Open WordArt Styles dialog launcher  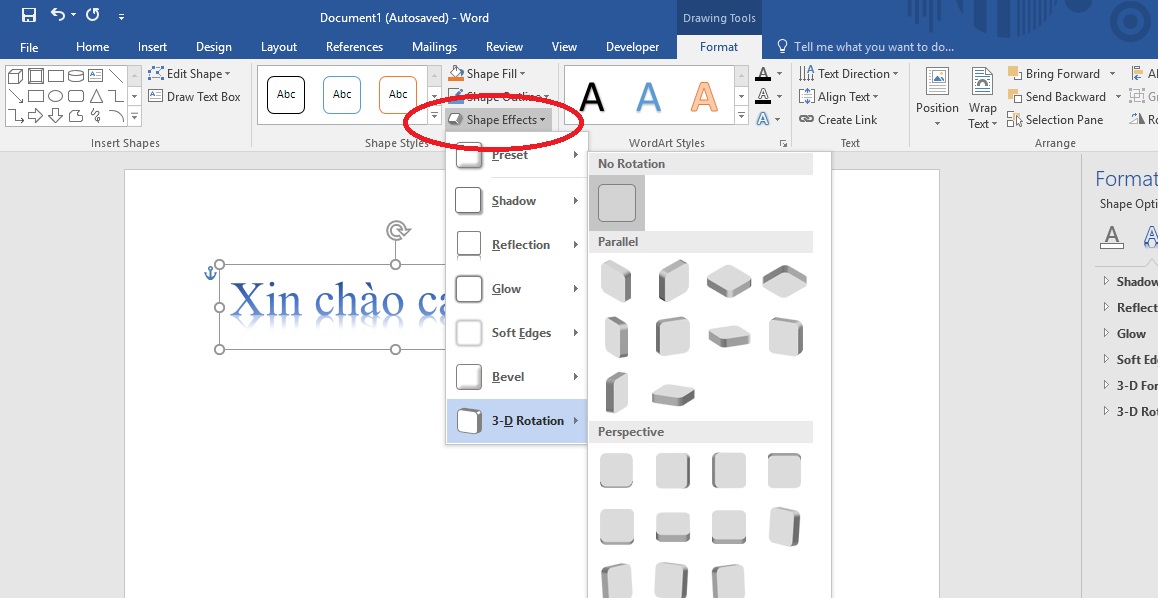tap(784, 144)
